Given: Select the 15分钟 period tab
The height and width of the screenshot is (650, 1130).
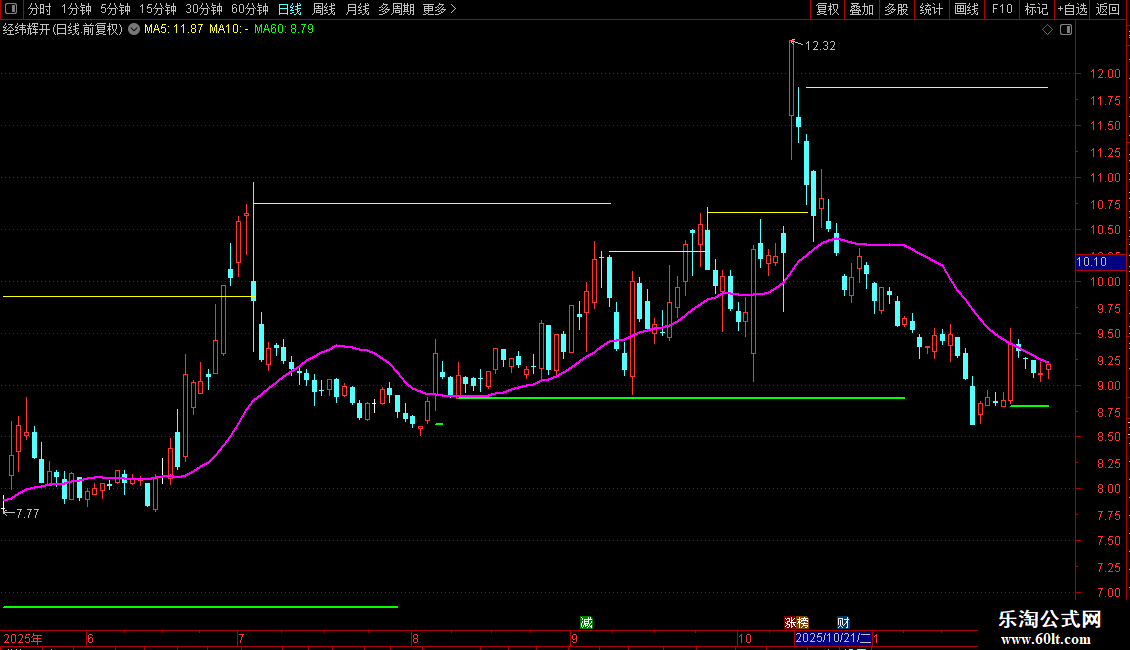Looking at the screenshot, I should pyautogui.click(x=158, y=9).
